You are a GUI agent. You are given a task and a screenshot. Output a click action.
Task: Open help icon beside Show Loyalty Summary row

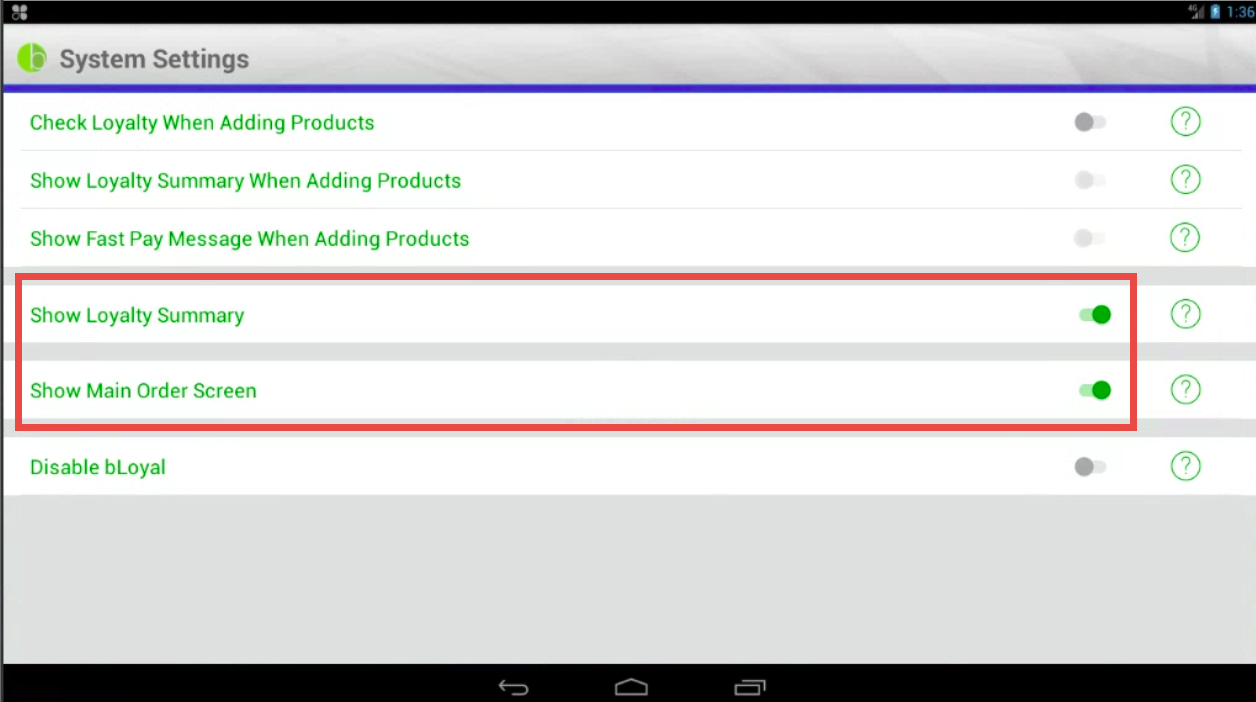tap(1185, 314)
